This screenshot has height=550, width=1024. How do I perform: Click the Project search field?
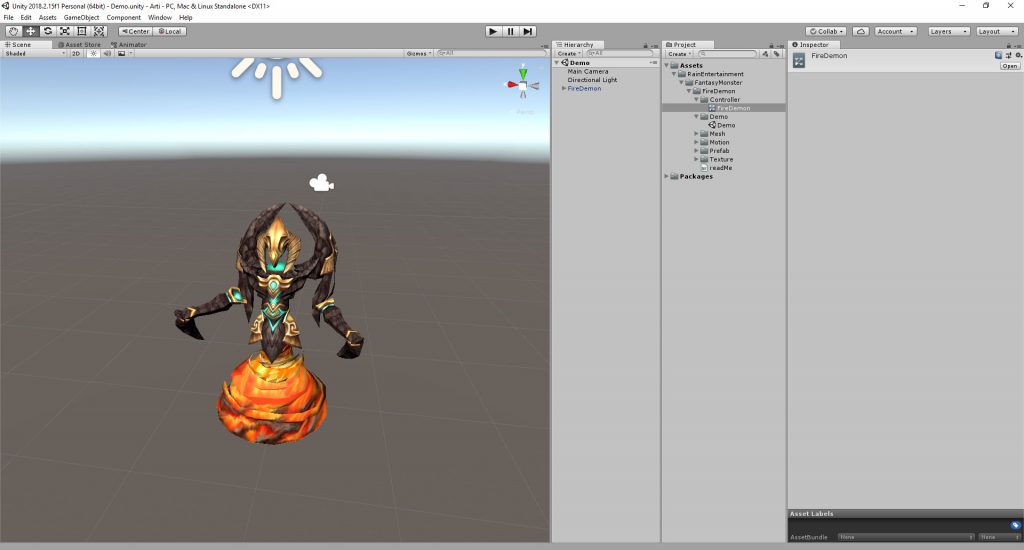[x=727, y=54]
